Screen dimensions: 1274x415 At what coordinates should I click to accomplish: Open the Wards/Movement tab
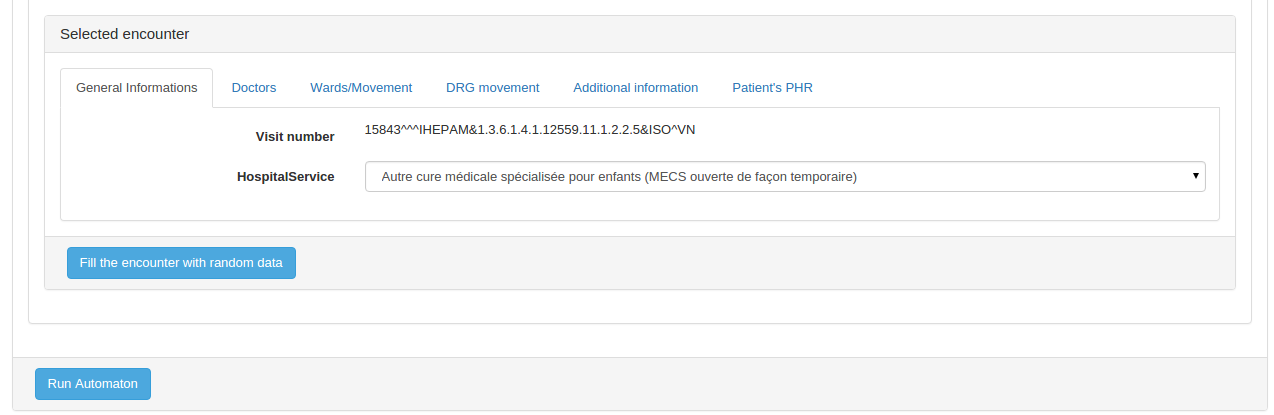pos(361,88)
